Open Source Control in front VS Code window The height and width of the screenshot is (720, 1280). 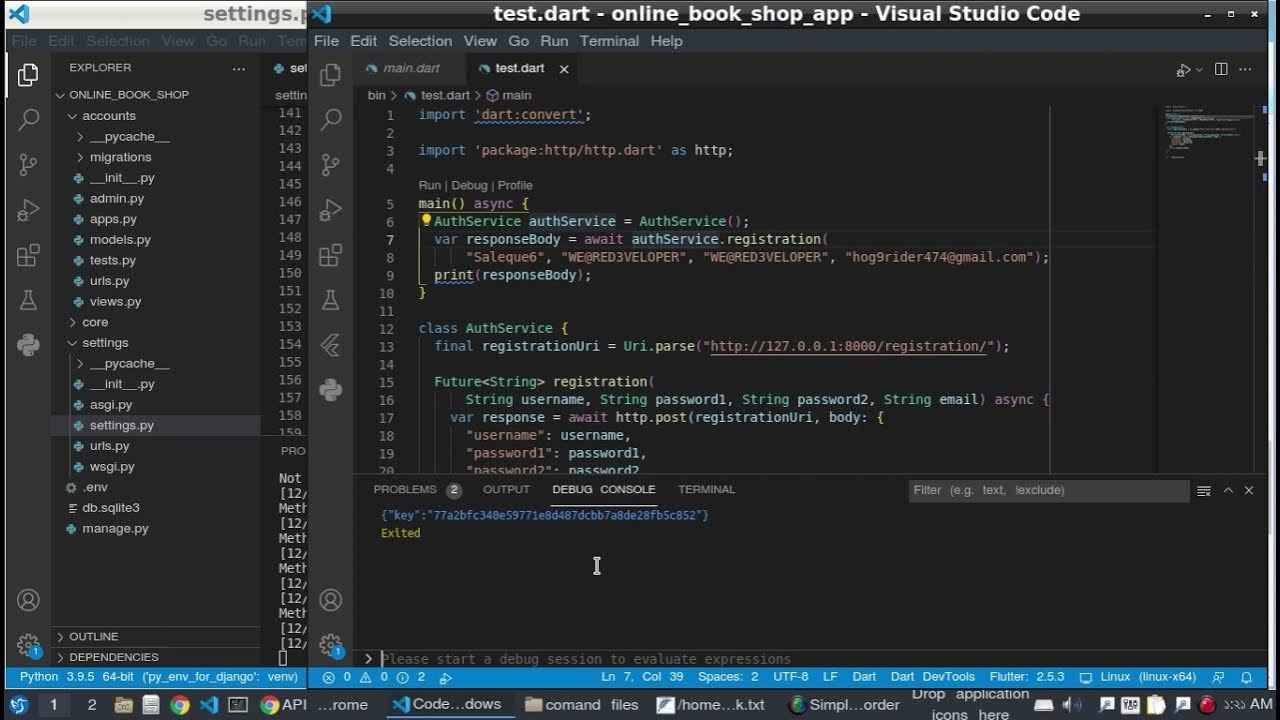coord(330,165)
